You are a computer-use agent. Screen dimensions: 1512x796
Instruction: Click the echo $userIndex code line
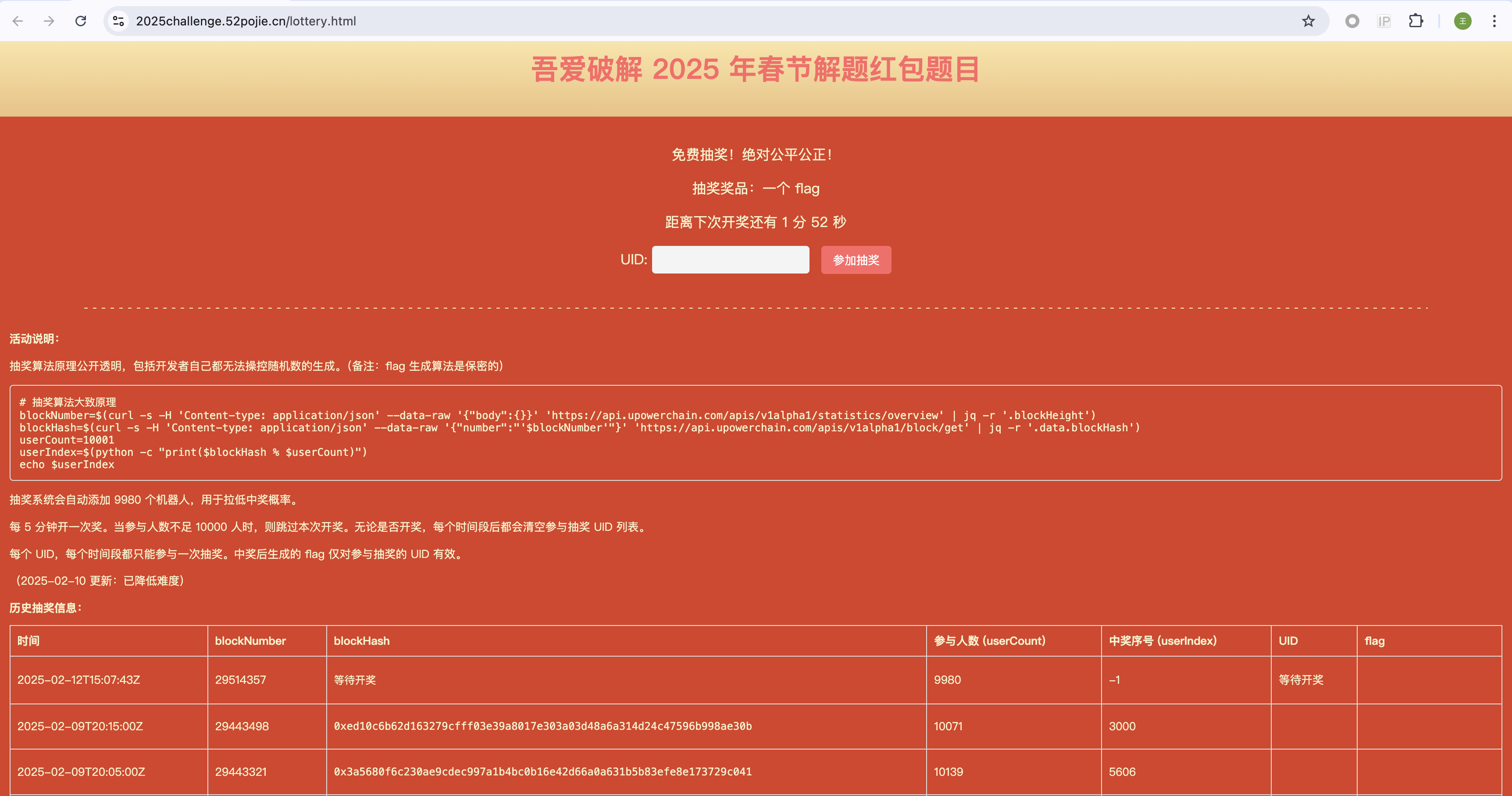[67, 465]
